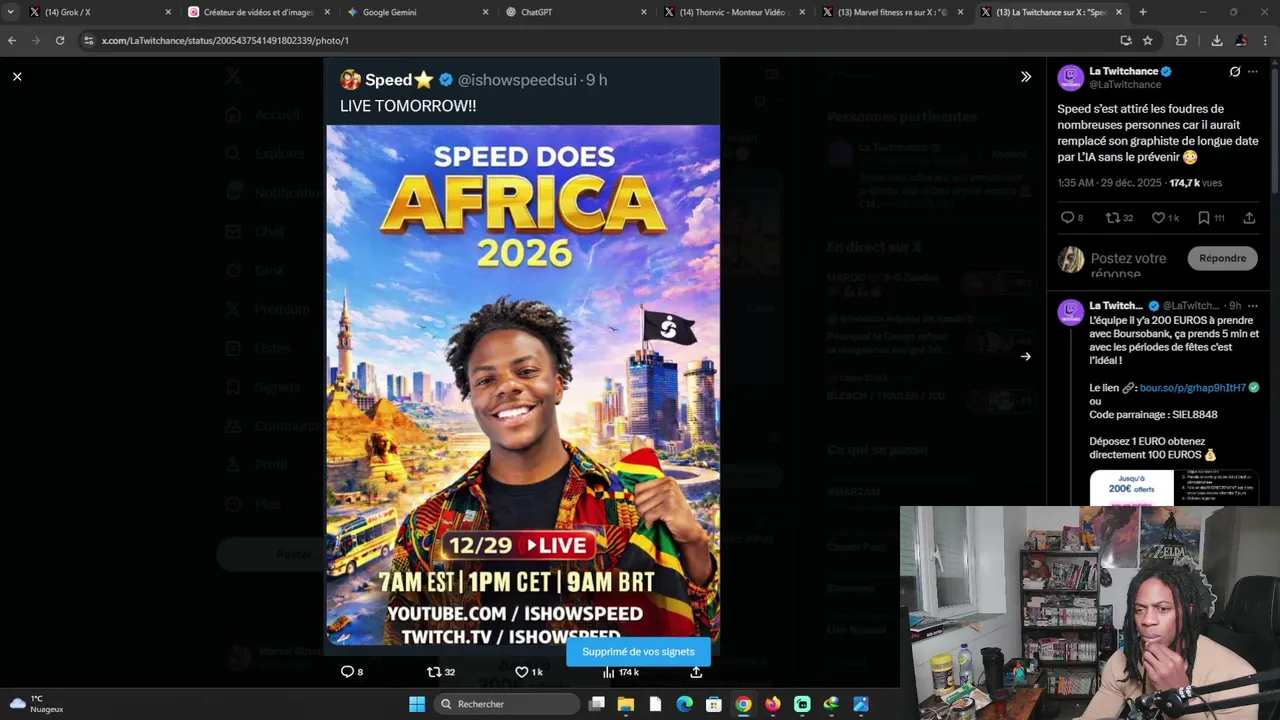
Task: View site information icon in address bar
Action: (x=88, y=40)
